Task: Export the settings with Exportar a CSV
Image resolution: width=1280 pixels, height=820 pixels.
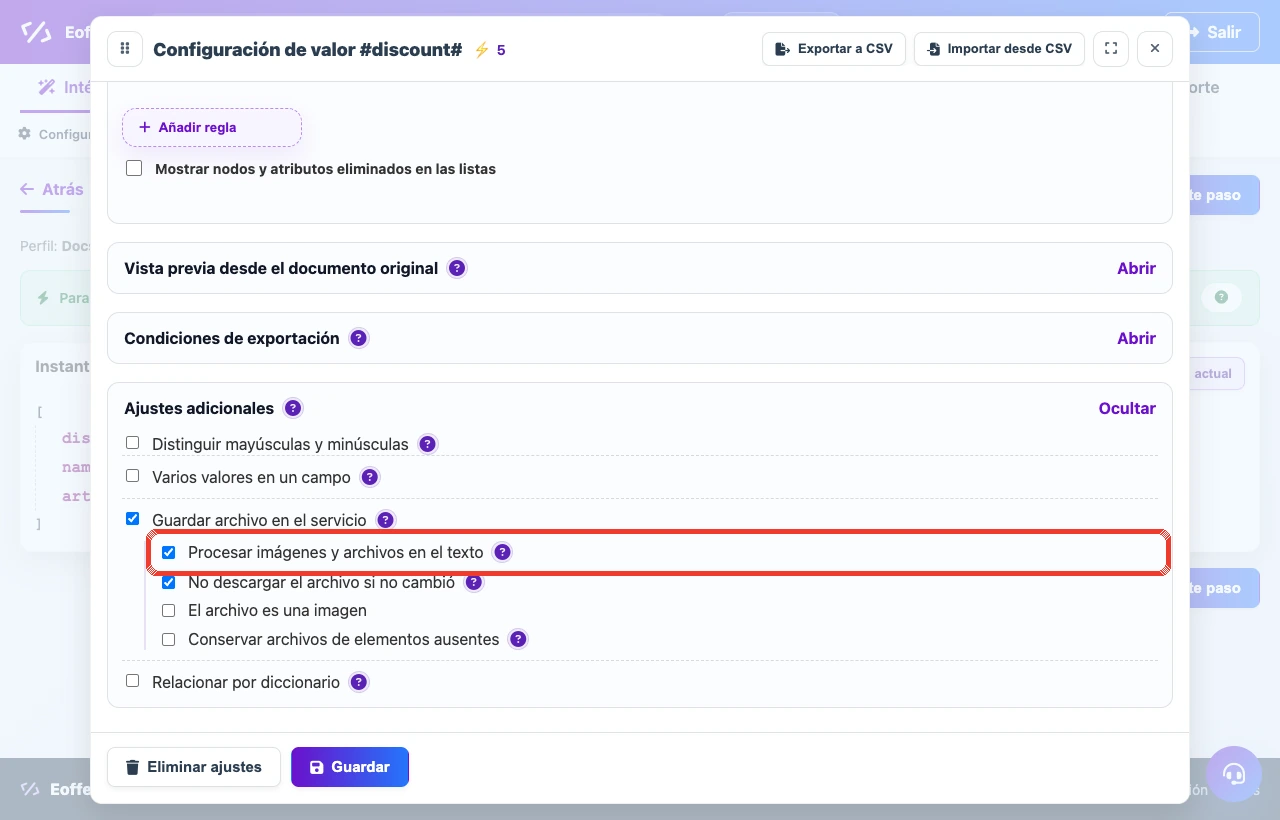Action: pos(834,49)
